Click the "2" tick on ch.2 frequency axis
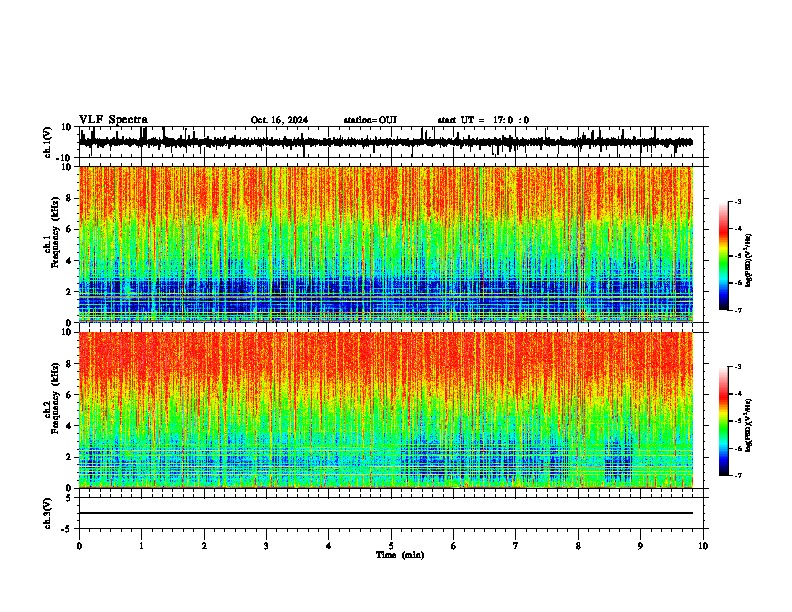792x612 pixels. tap(70, 457)
